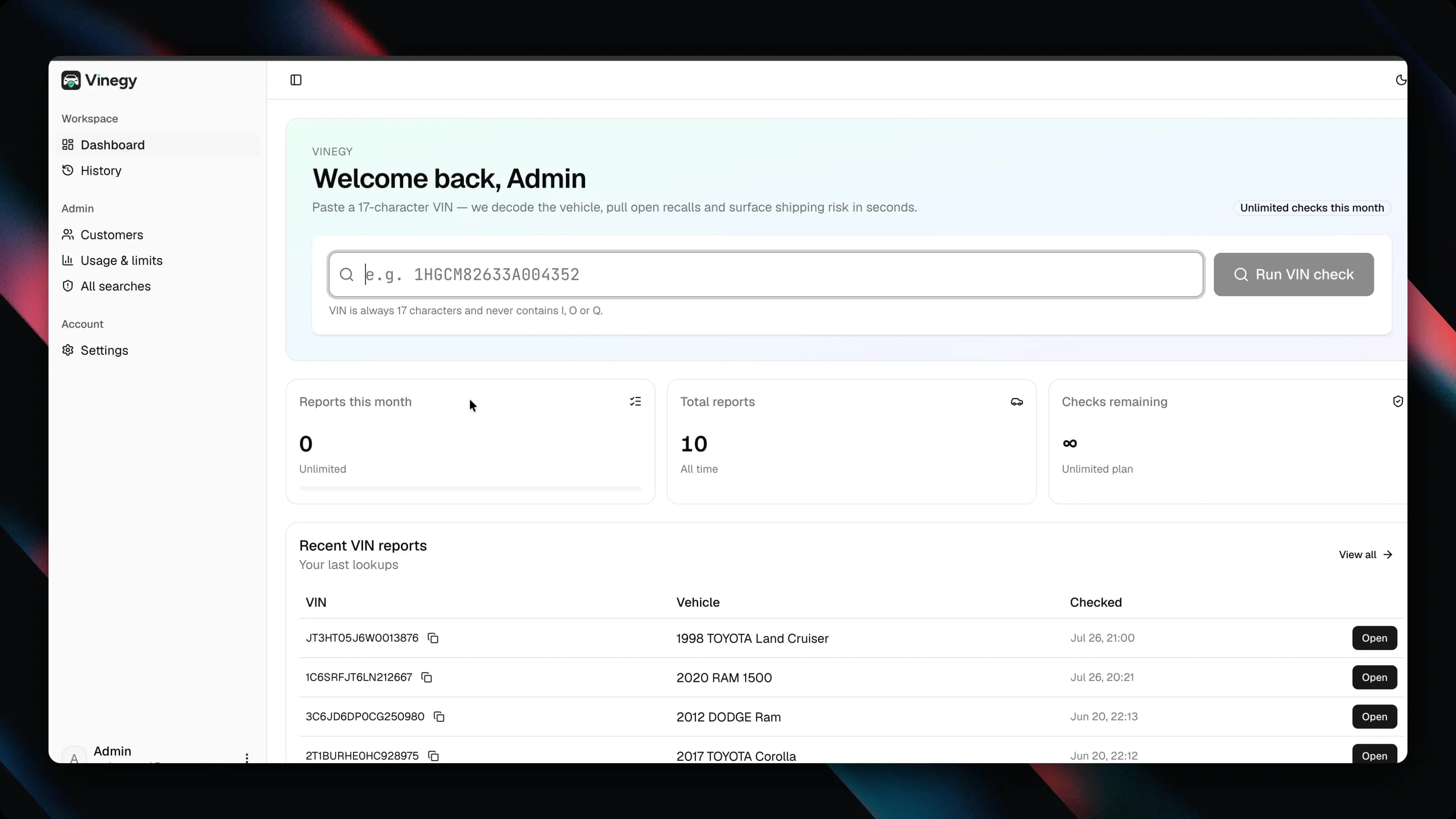Viewport: 1456px width, 819px height.
Task: Select VIN text 1C6SRFJT6LN212667
Action: pos(359,678)
